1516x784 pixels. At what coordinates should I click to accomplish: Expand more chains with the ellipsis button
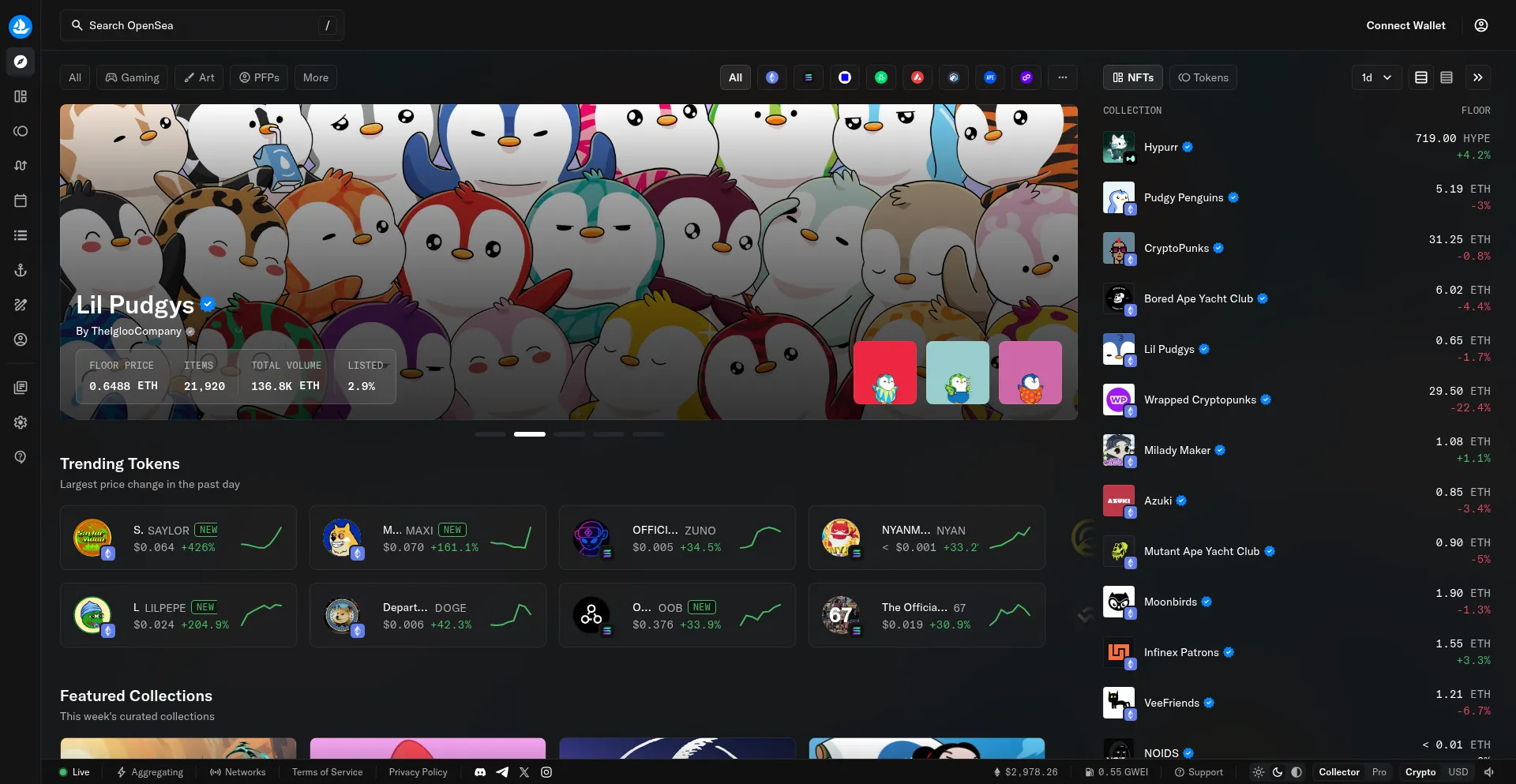click(1063, 77)
